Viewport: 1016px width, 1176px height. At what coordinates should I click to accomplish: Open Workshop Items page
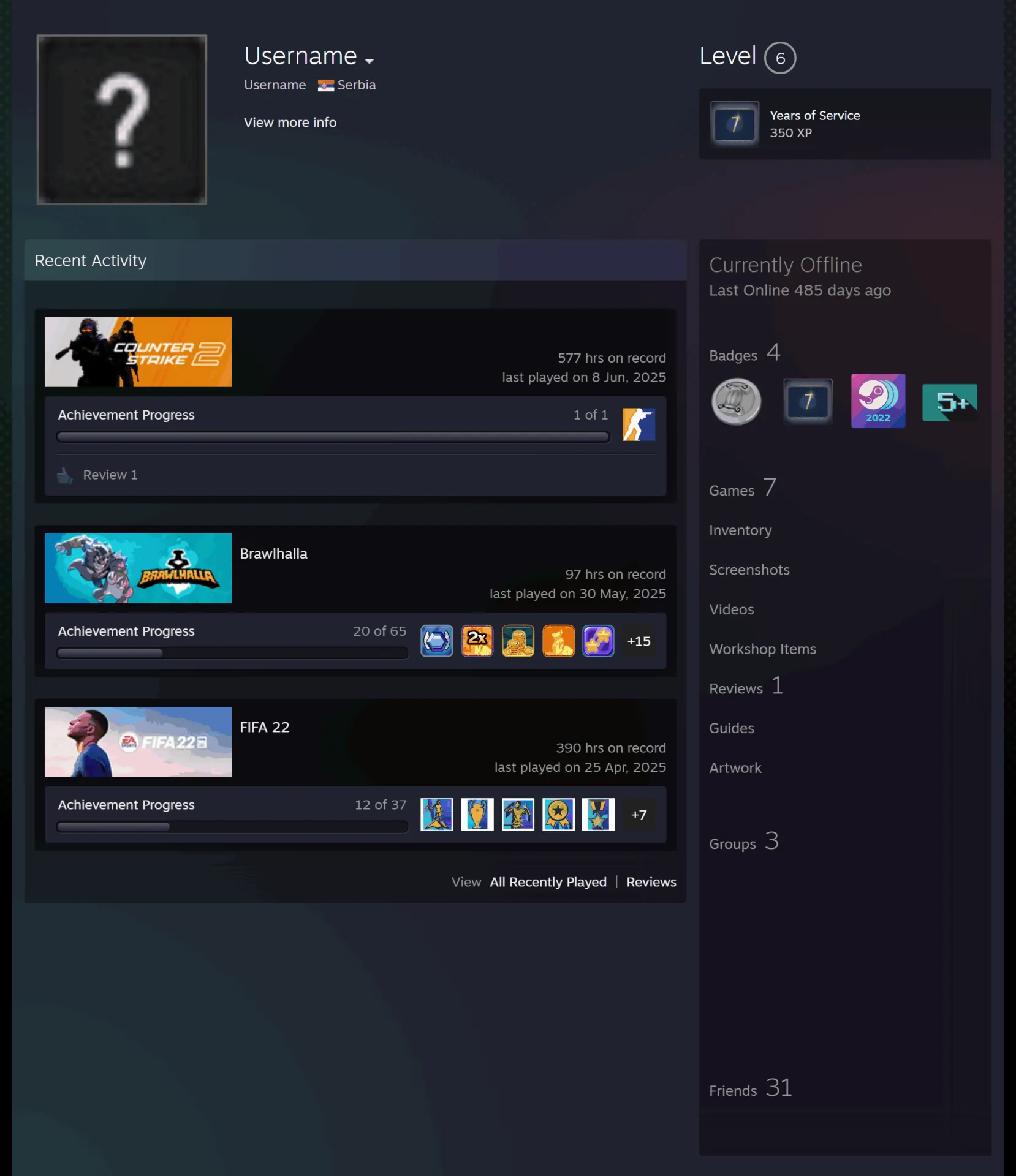(762, 649)
